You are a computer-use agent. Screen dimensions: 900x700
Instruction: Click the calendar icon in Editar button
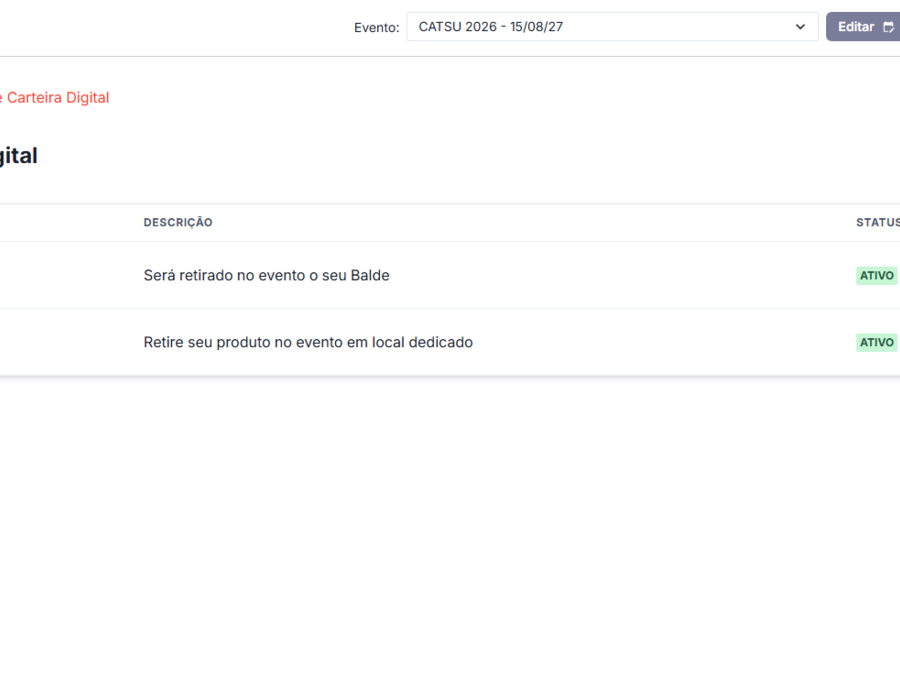tap(888, 27)
